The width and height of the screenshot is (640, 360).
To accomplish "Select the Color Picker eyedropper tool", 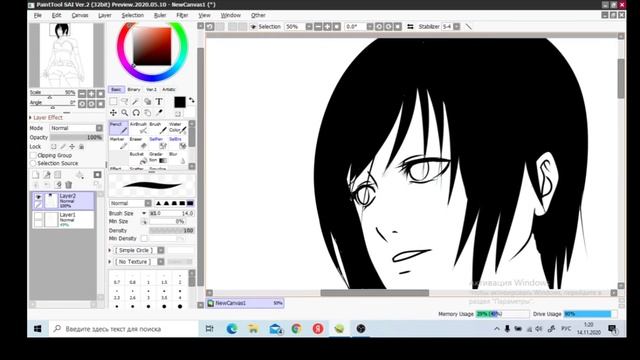I will click(x=159, y=113).
